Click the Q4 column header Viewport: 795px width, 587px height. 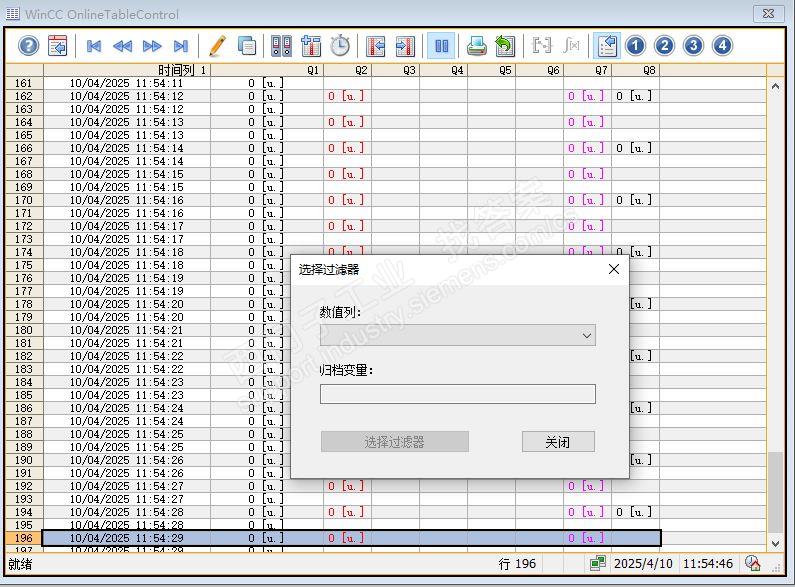tap(444, 70)
